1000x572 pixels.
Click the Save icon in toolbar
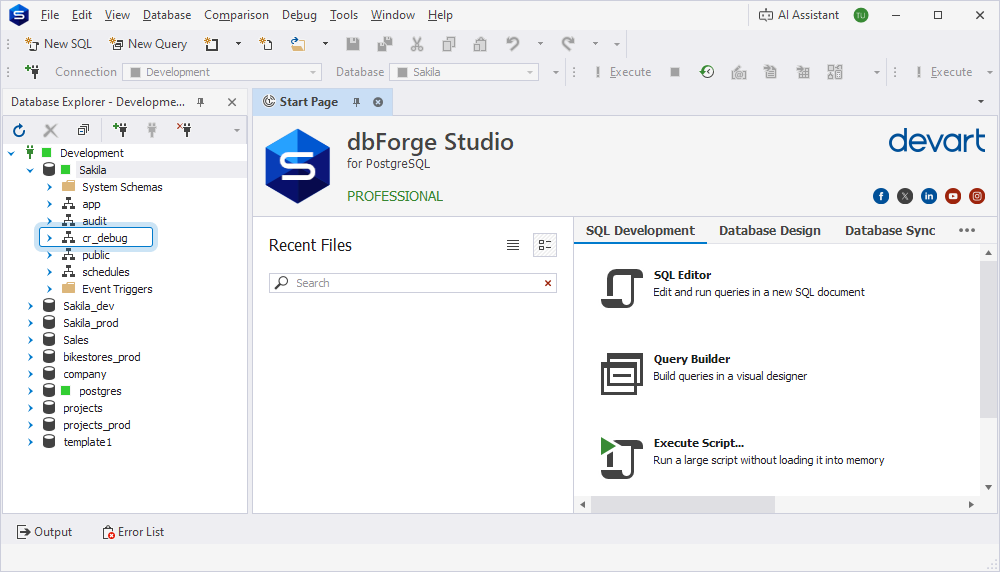coord(353,44)
